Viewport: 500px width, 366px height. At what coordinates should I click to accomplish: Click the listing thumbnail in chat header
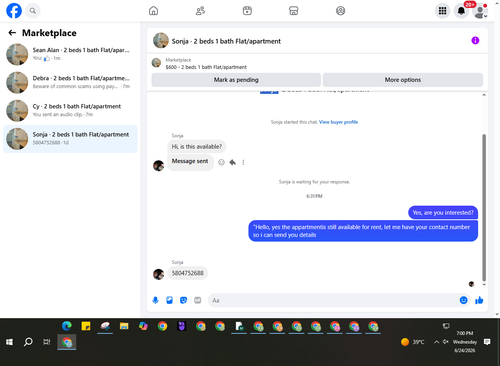pos(161,41)
